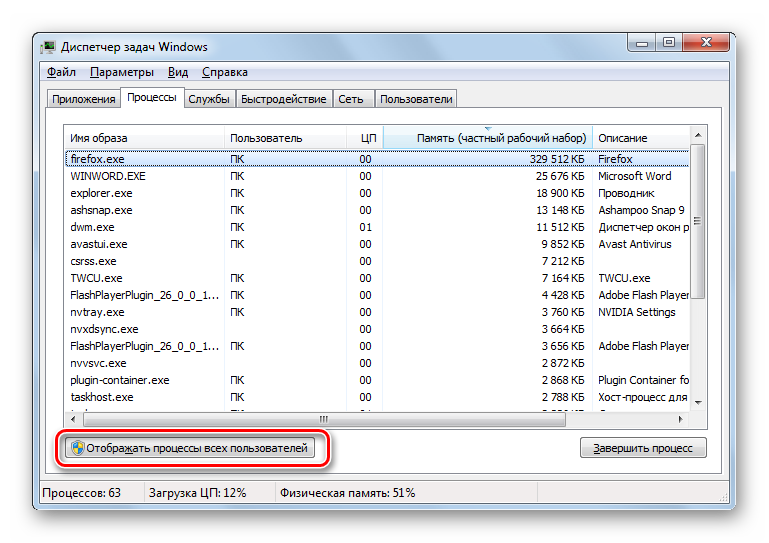Click the Task Manager title bar icon

point(48,47)
